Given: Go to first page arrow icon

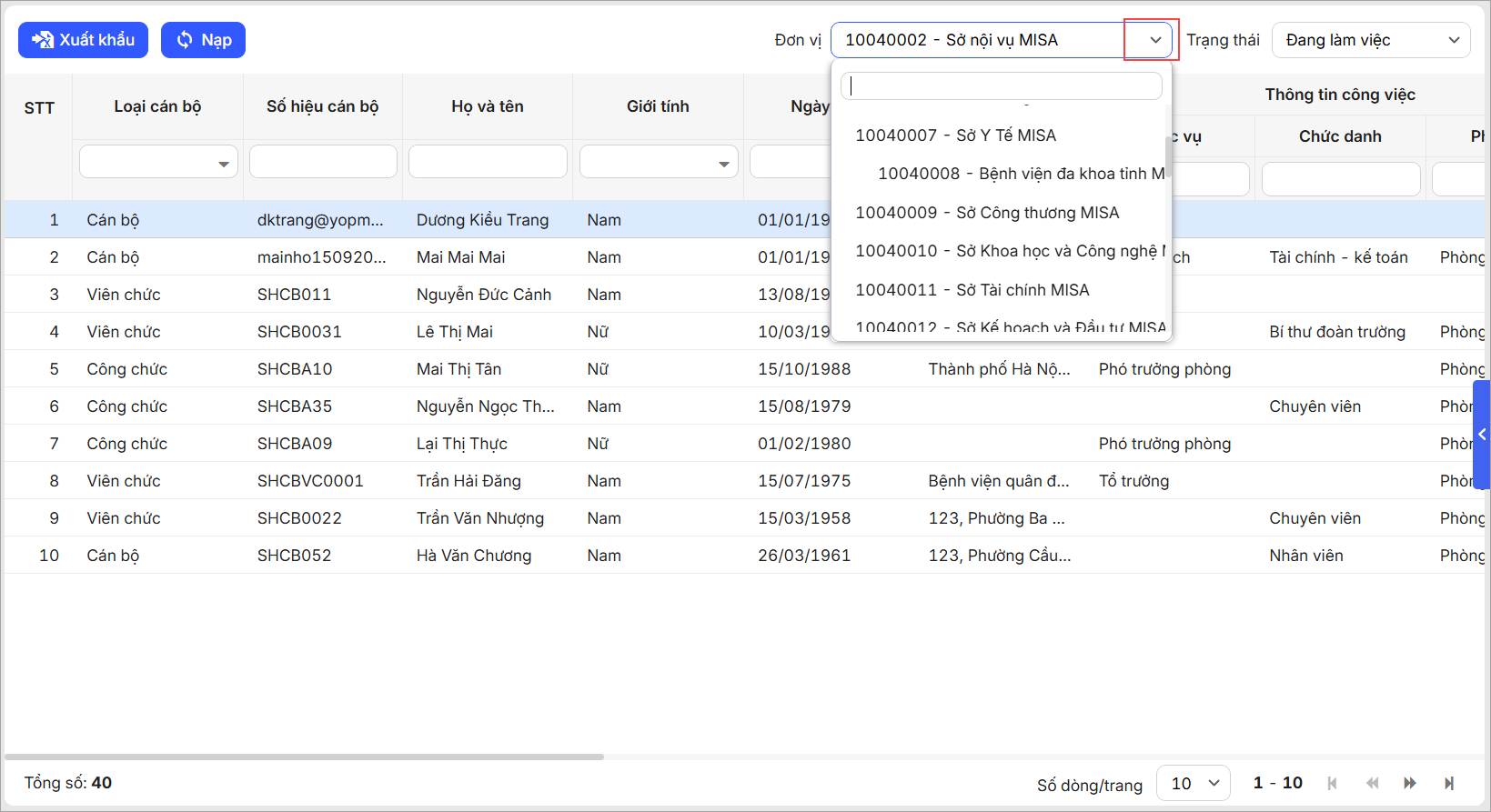Looking at the screenshot, I should coord(1333,783).
